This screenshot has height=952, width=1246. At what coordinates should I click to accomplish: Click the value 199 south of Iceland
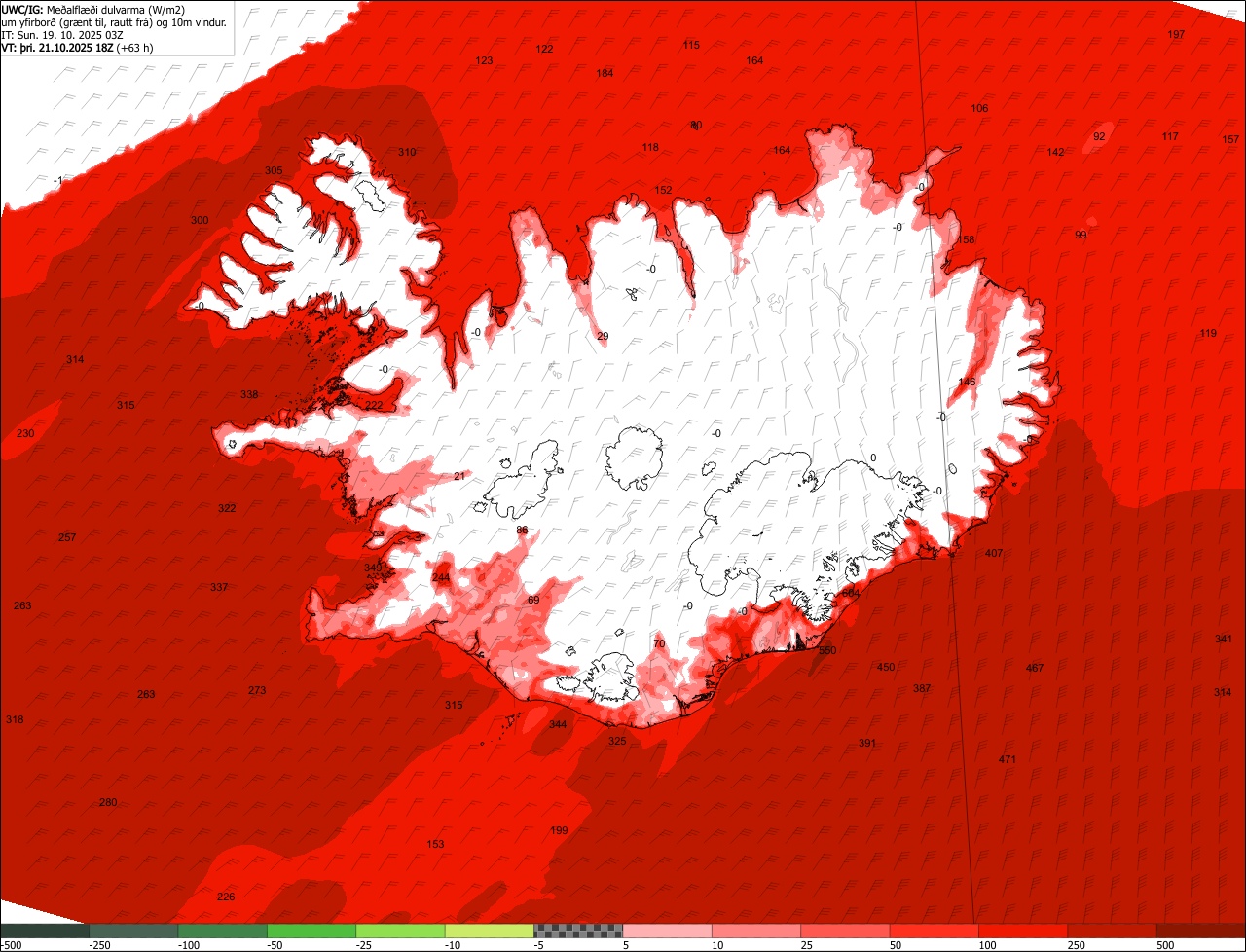pyautogui.click(x=559, y=830)
